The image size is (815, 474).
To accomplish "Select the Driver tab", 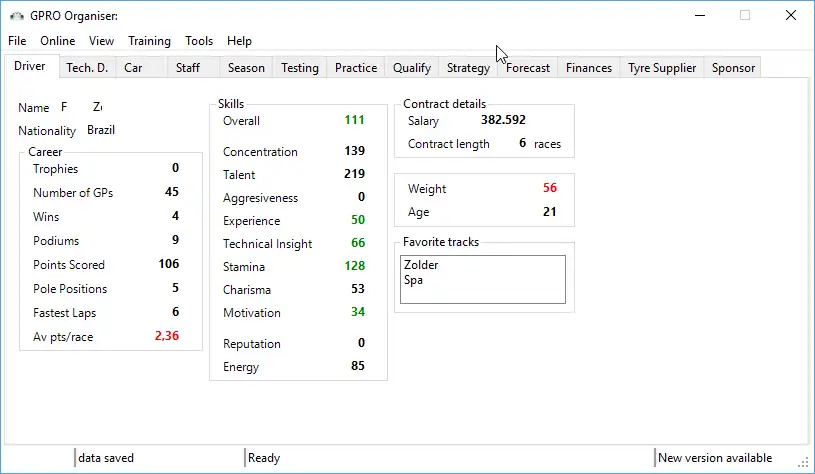I will click(x=30, y=66).
